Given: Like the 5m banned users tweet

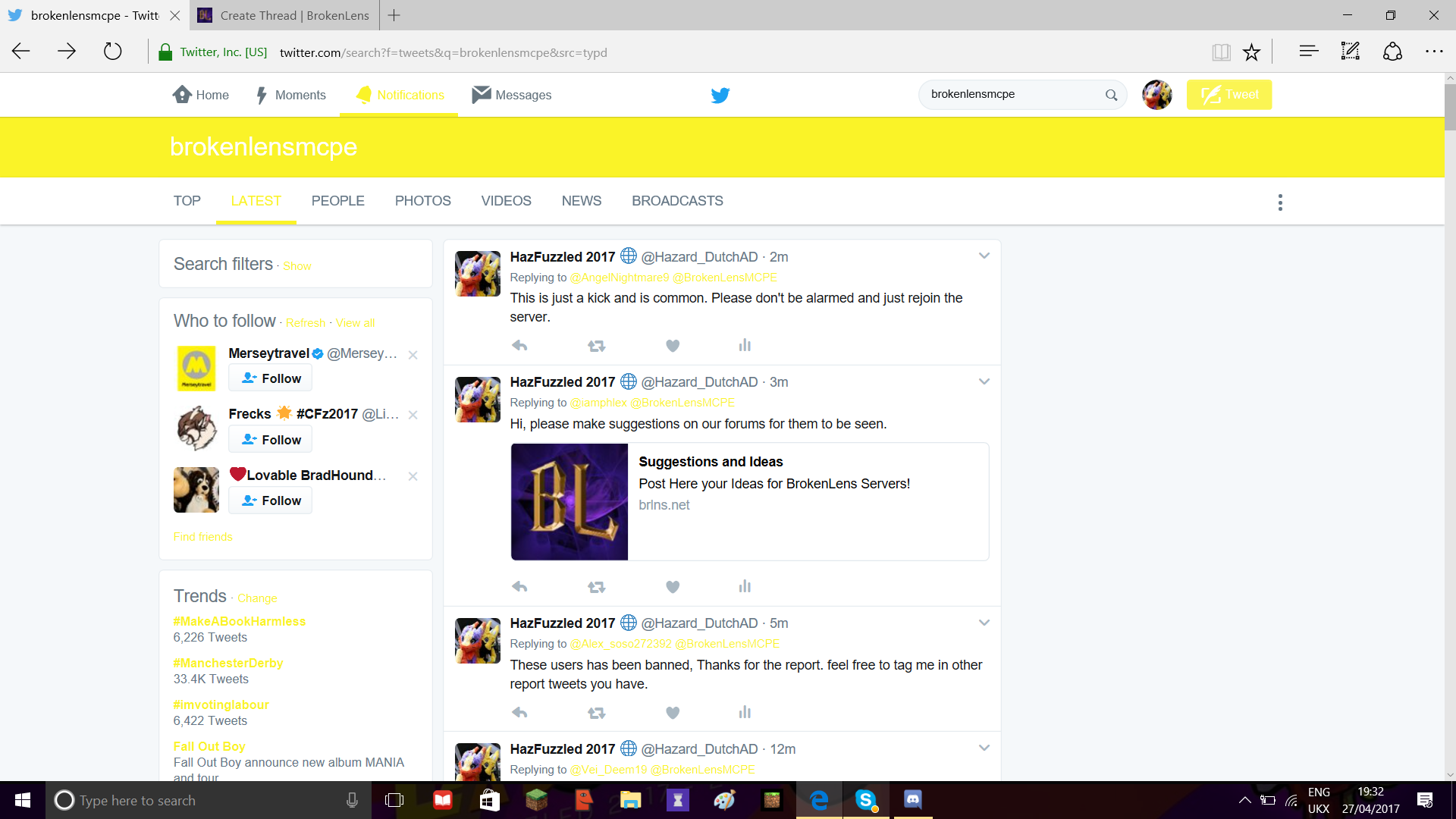Looking at the screenshot, I should click(x=673, y=713).
